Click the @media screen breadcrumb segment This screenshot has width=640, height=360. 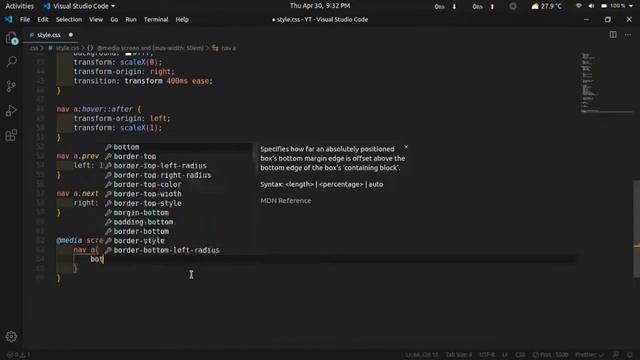[x=146, y=48]
